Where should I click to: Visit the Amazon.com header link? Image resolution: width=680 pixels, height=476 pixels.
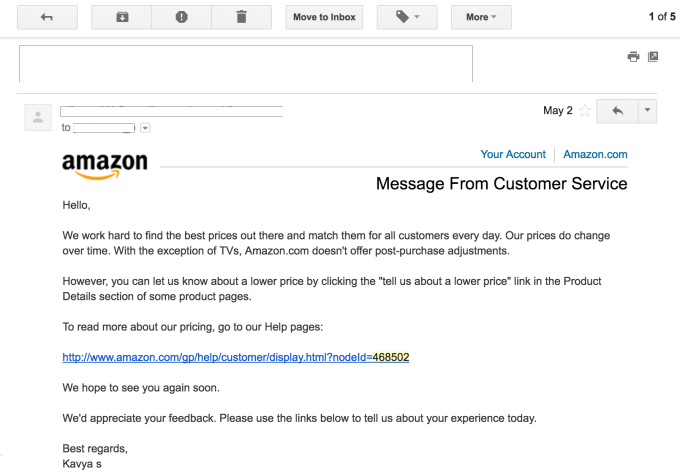click(595, 155)
